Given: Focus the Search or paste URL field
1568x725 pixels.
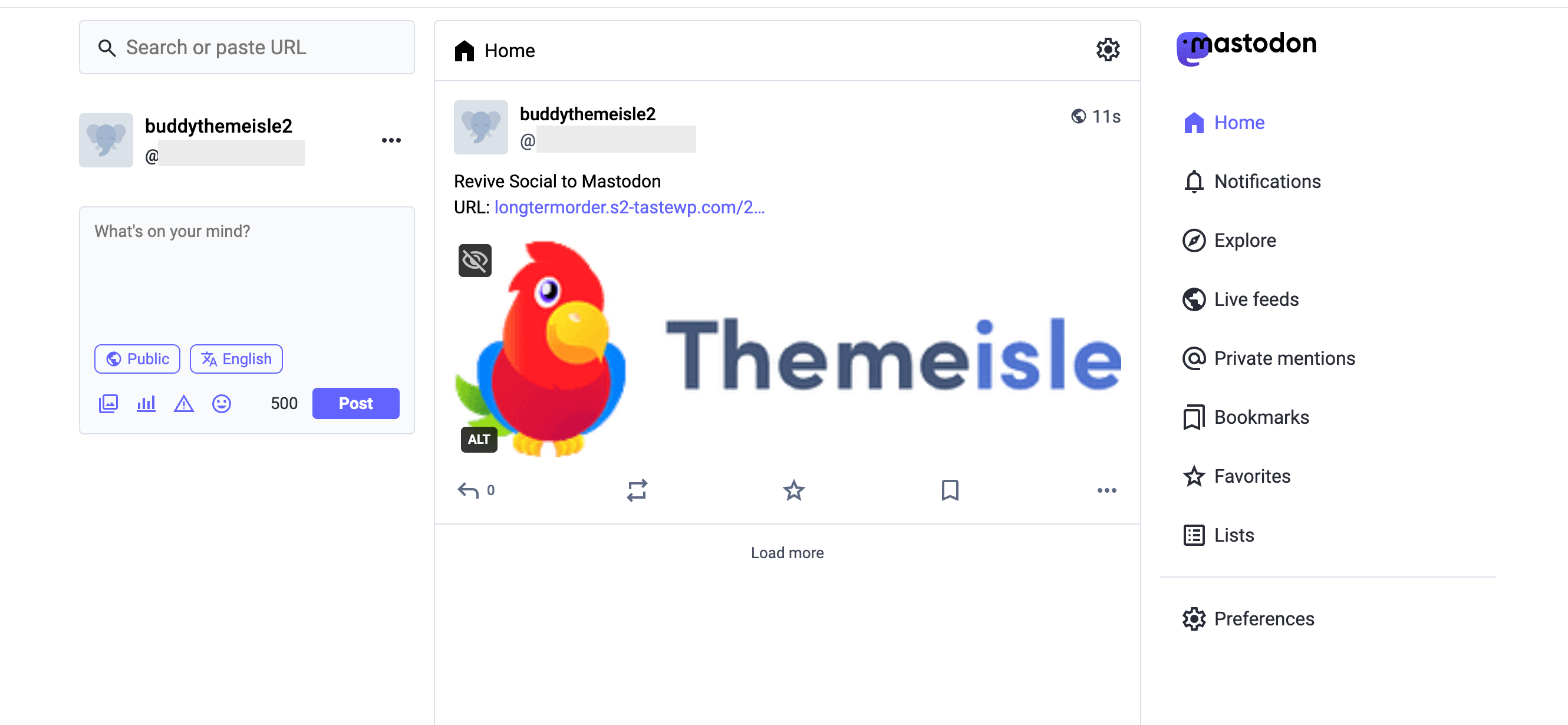Looking at the screenshot, I should coord(247,48).
